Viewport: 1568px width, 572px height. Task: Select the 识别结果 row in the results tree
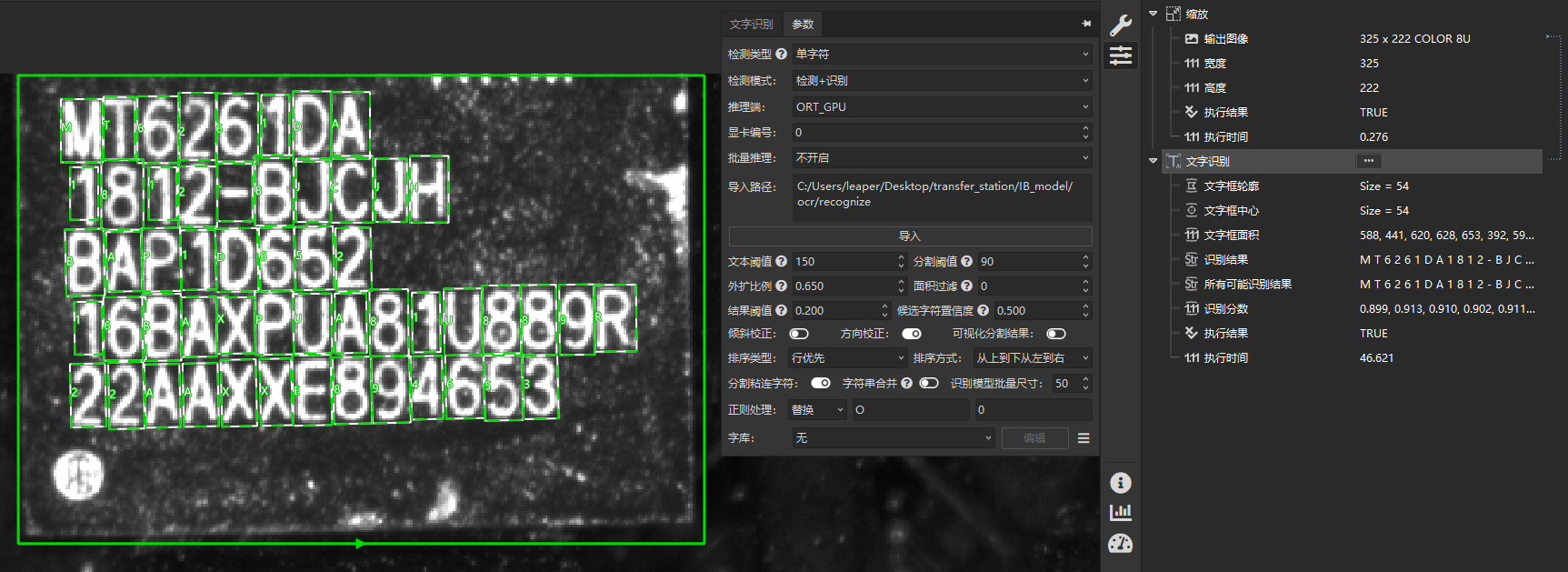(1225, 260)
